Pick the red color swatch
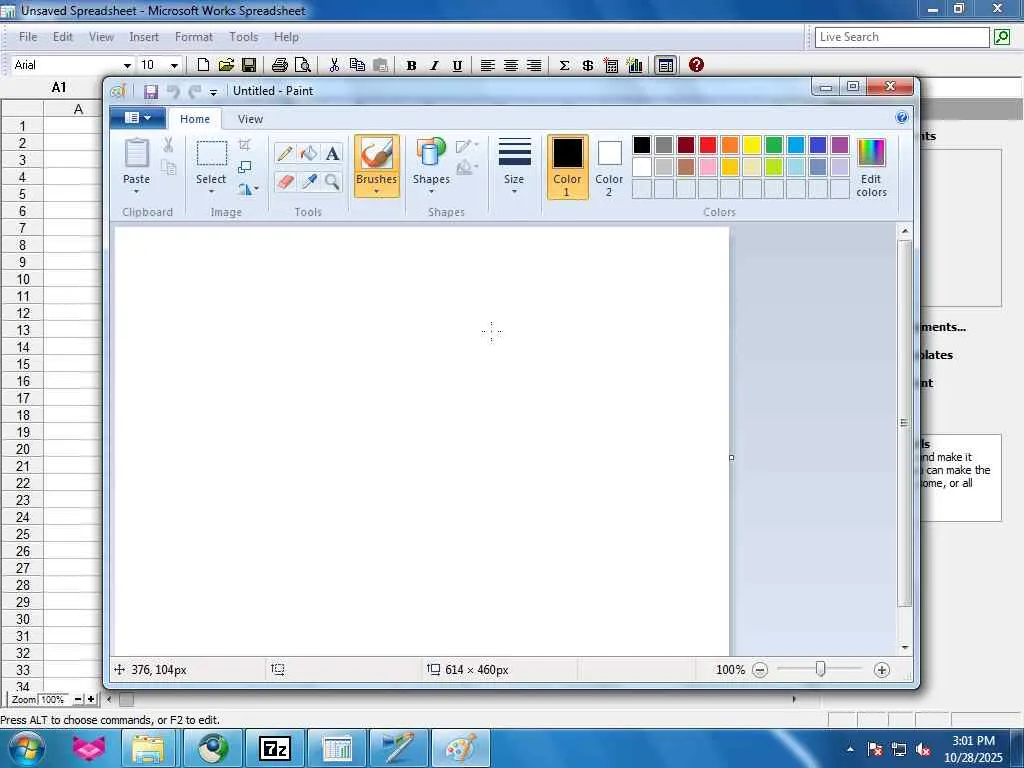 (707, 145)
